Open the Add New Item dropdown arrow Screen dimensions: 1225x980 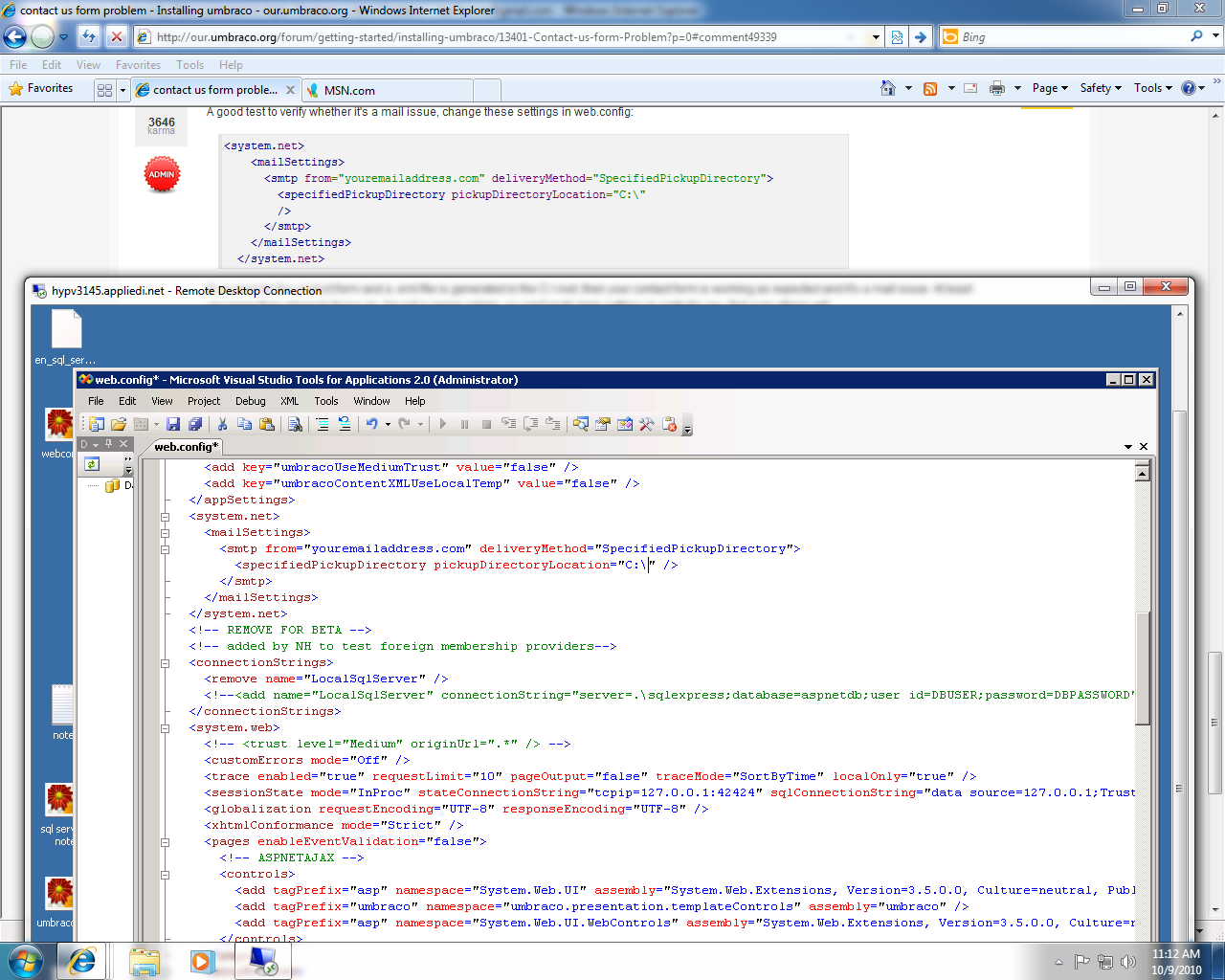pyautogui.click(x=156, y=424)
